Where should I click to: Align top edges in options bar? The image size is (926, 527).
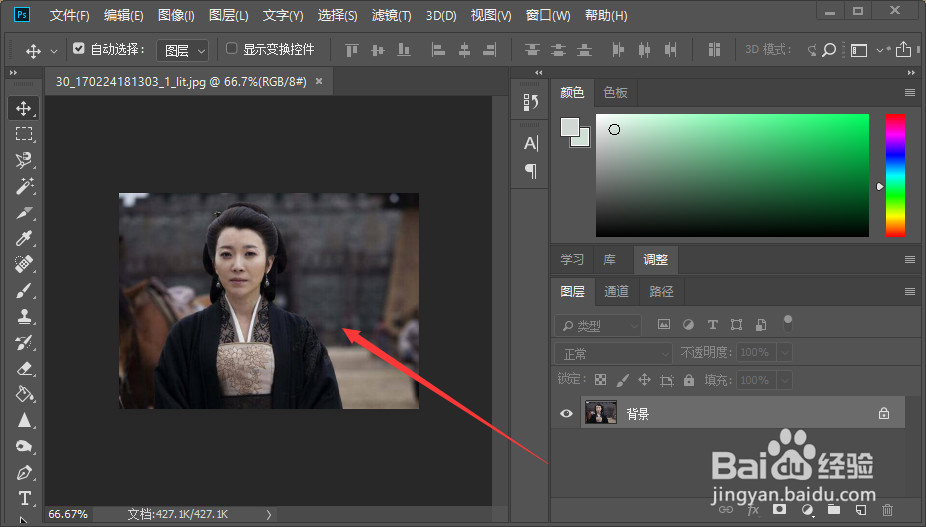pyautogui.click(x=351, y=50)
